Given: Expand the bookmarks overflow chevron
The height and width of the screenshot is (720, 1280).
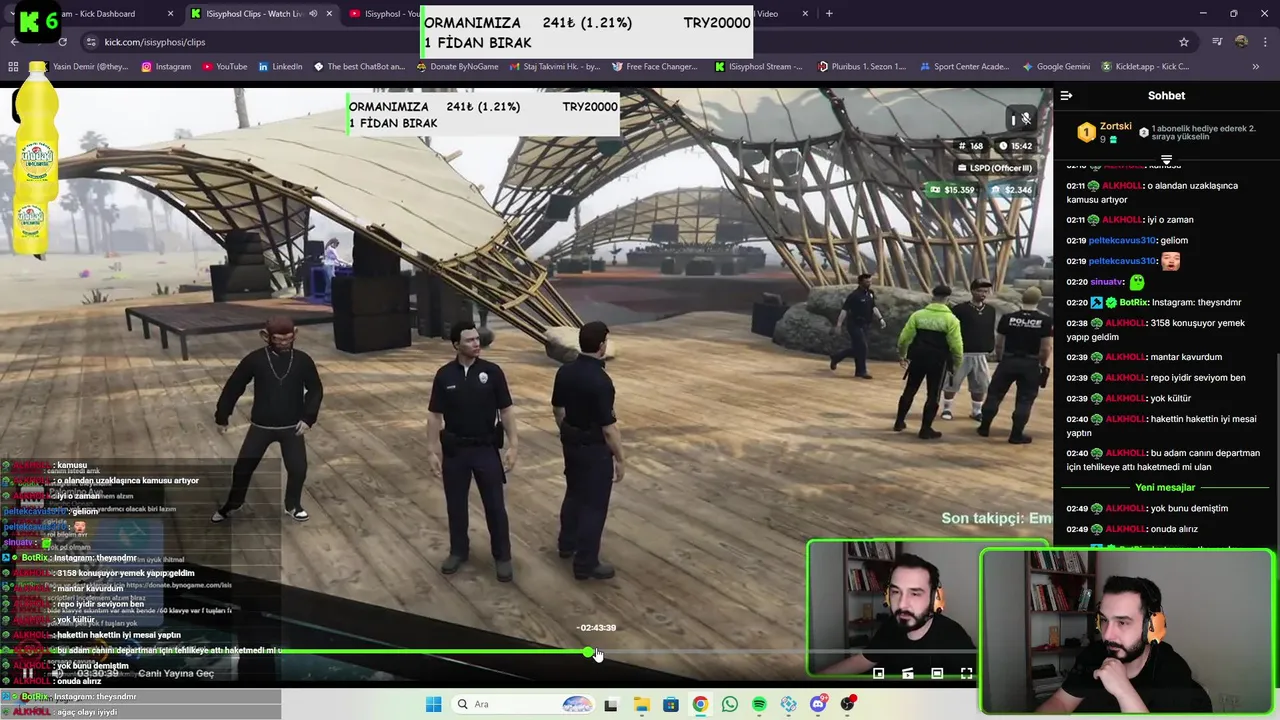Looking at the screenshot, I should (1255, 67).
